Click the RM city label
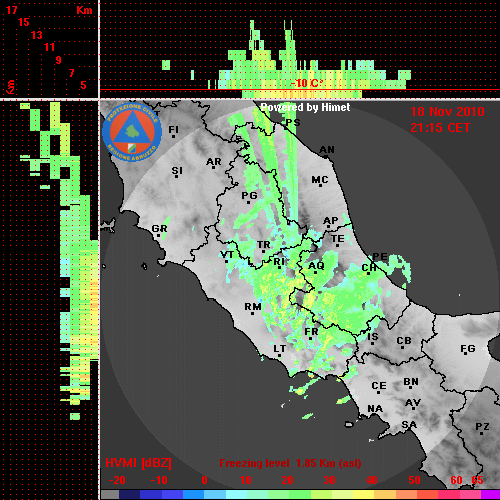This screenshot has width=500, height=500. 253,307
